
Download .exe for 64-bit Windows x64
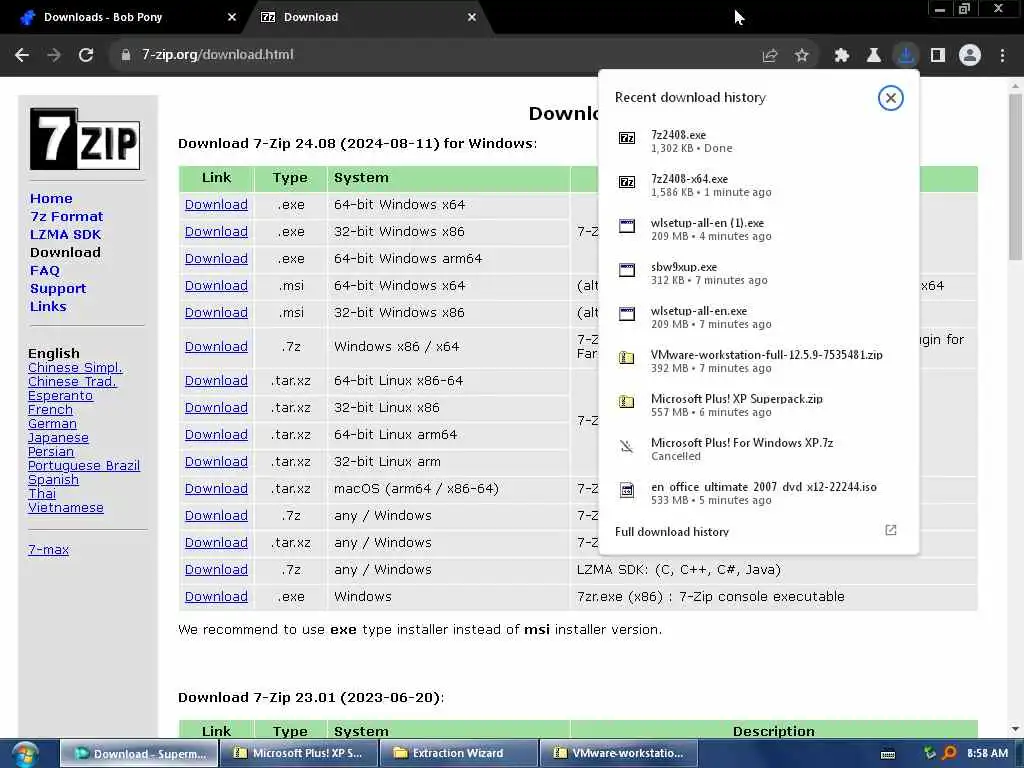(x=216, y=204)
